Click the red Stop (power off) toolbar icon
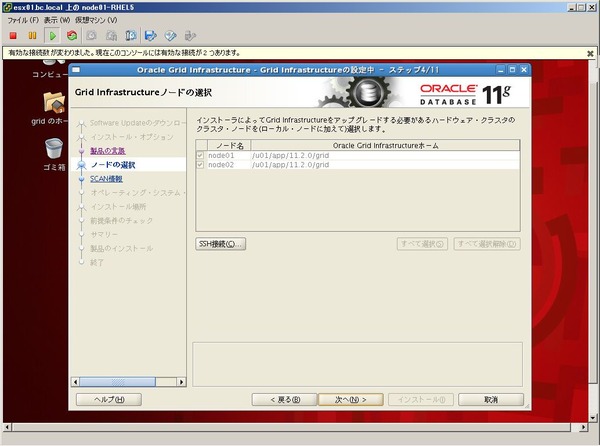This screenshot has height=446, width=600. click(13, 36)
